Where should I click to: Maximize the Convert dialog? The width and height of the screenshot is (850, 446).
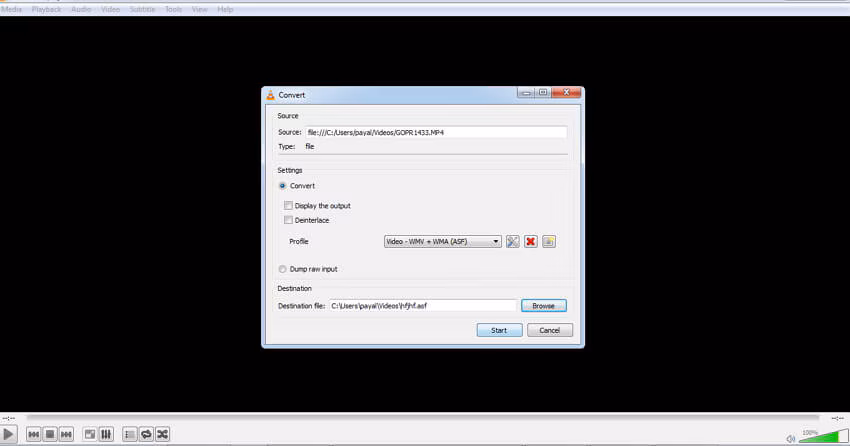pos(543,93)
